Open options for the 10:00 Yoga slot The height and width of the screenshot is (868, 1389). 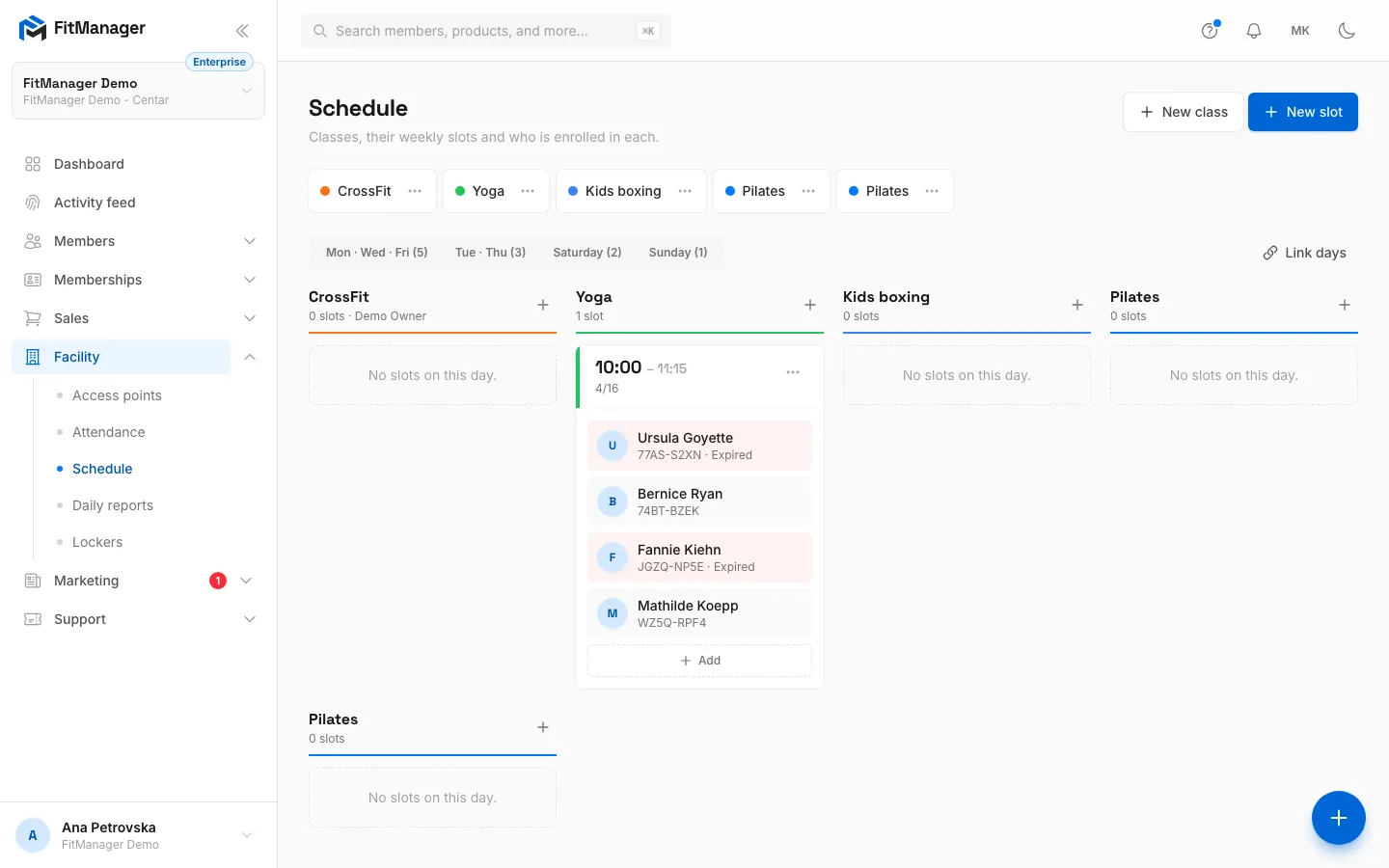point(793,372)
